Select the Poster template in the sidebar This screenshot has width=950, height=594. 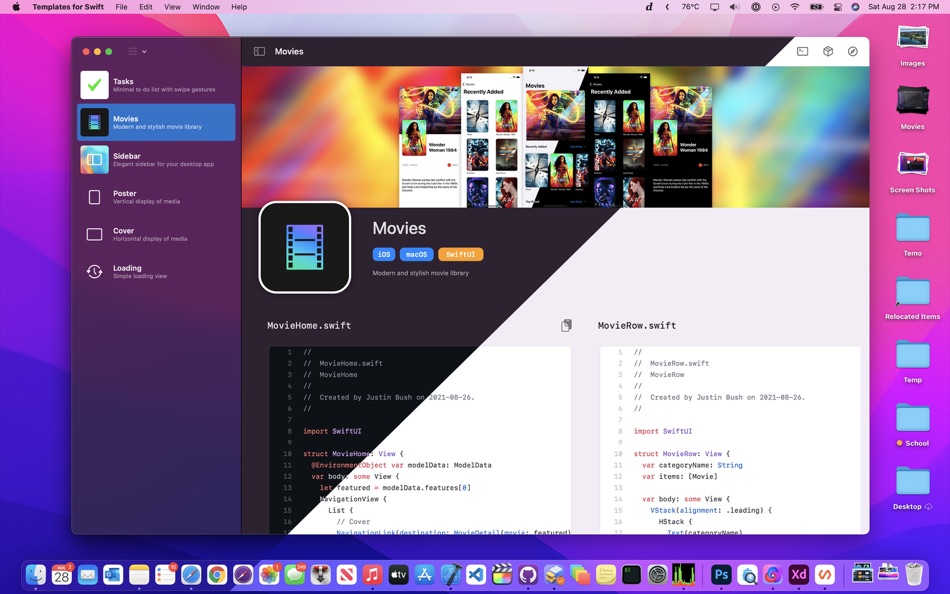click(x=156, y=197)
